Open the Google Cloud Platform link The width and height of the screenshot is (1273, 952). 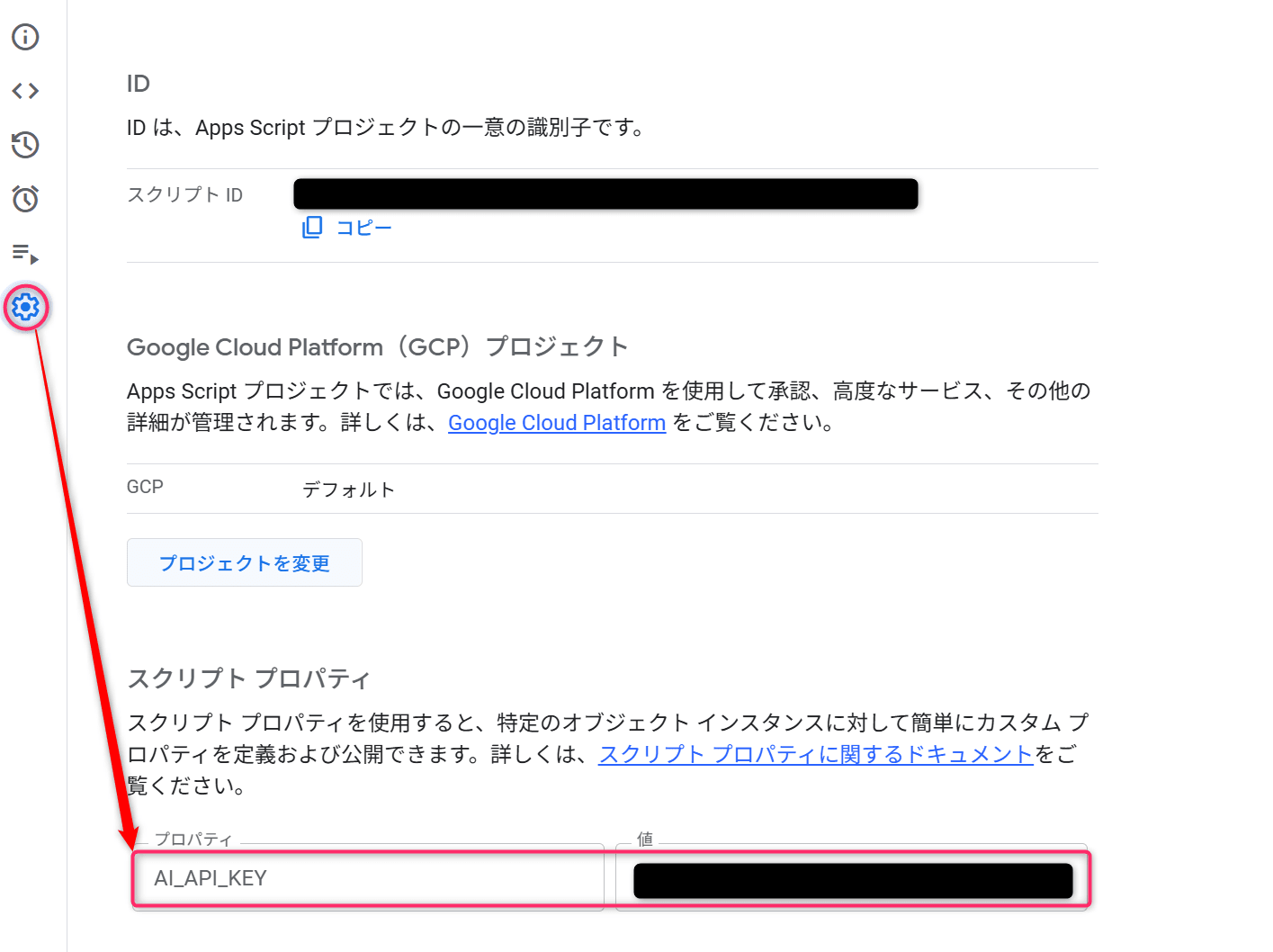(556, 423)
